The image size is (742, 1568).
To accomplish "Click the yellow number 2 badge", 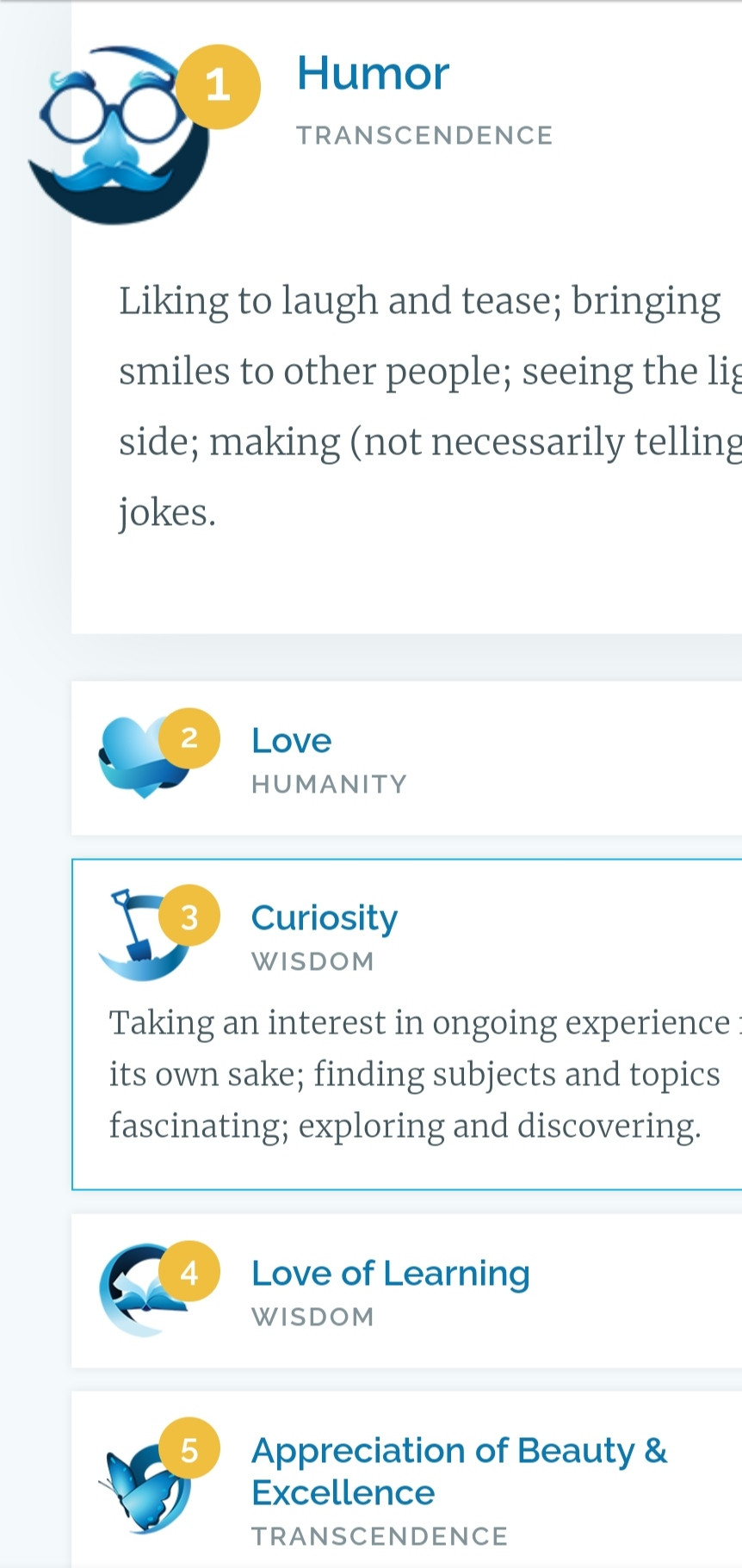I will [189, 738].
